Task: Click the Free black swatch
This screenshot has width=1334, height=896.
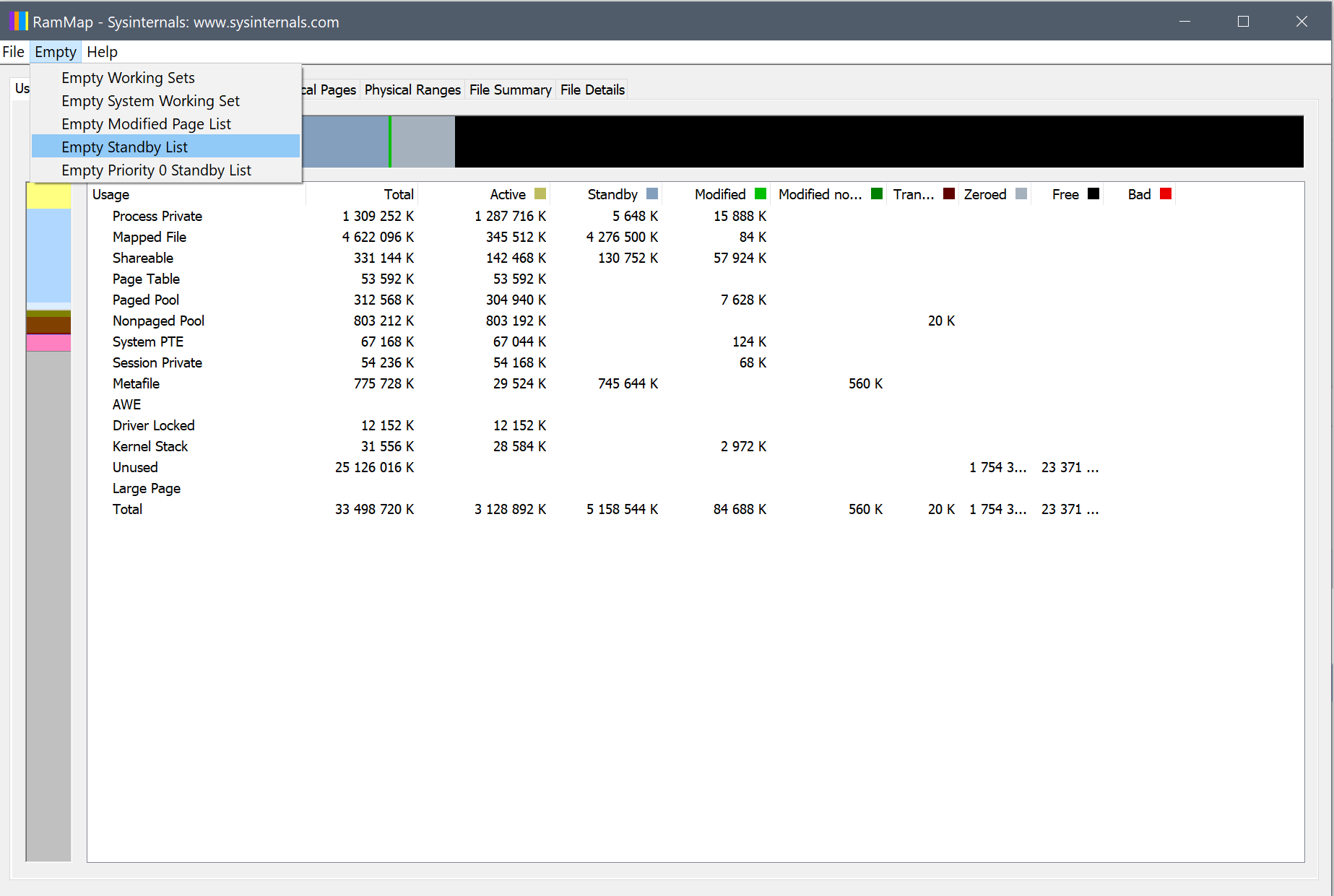Action: tap(1093, 193)
